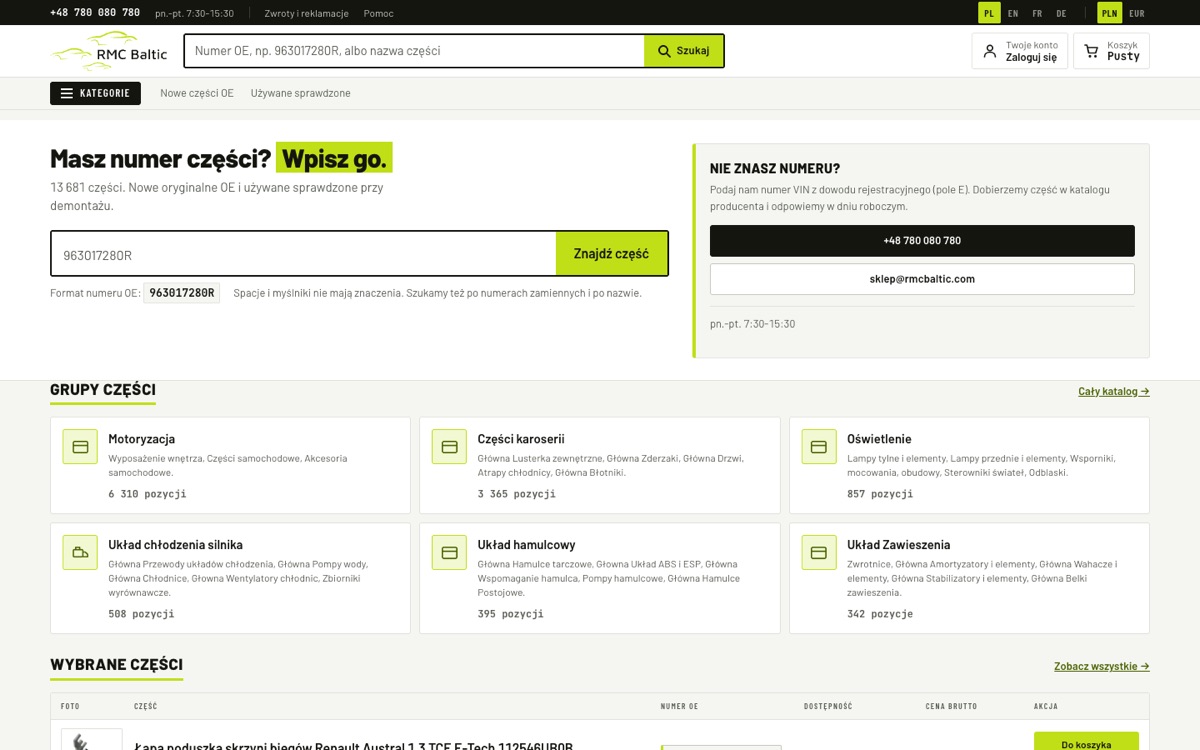
Task: Switch language to EN
Action: [x=1013, y=13]
